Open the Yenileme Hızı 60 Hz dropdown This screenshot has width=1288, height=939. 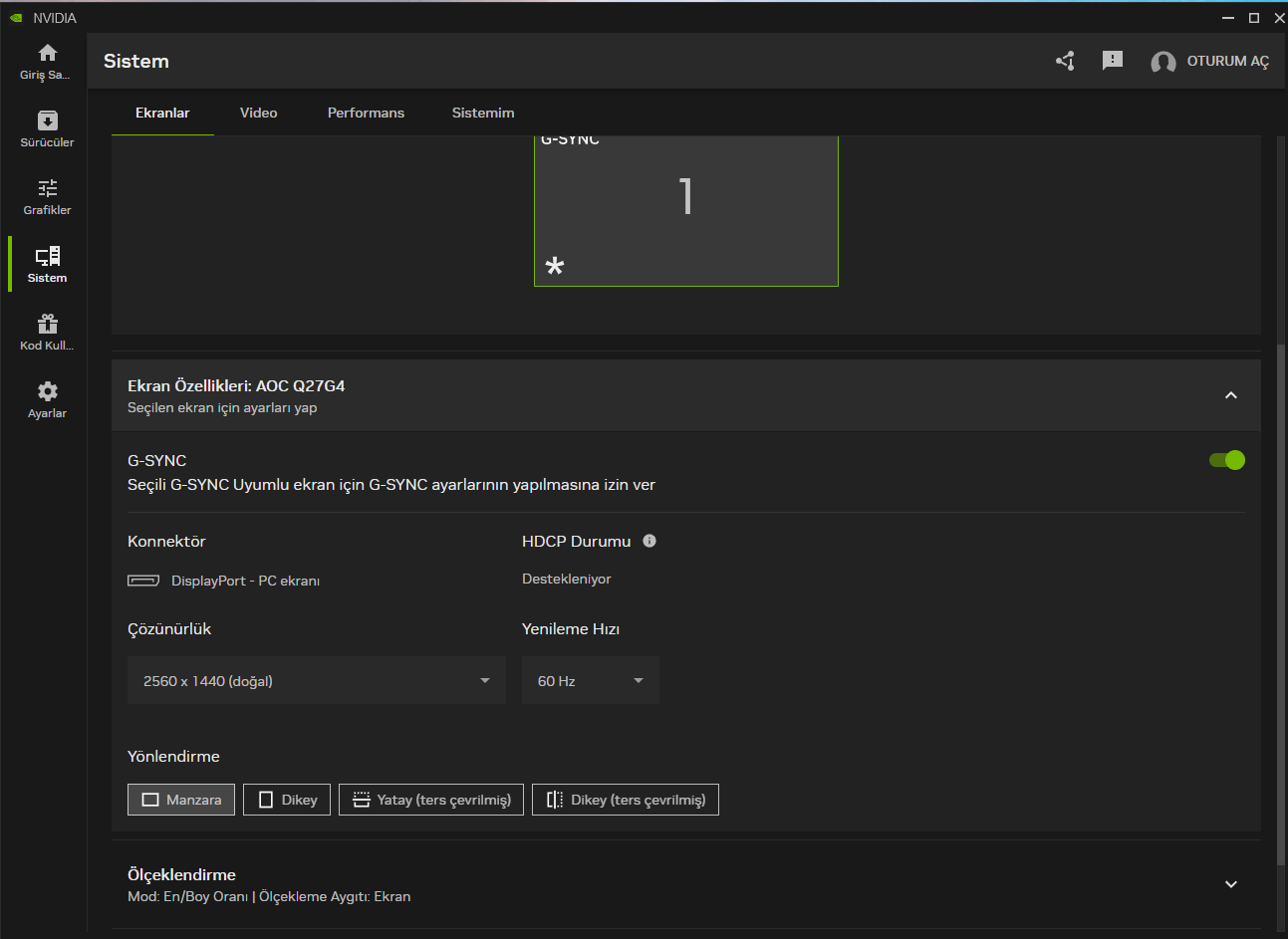pyautogui.click(x=591, y=680)
